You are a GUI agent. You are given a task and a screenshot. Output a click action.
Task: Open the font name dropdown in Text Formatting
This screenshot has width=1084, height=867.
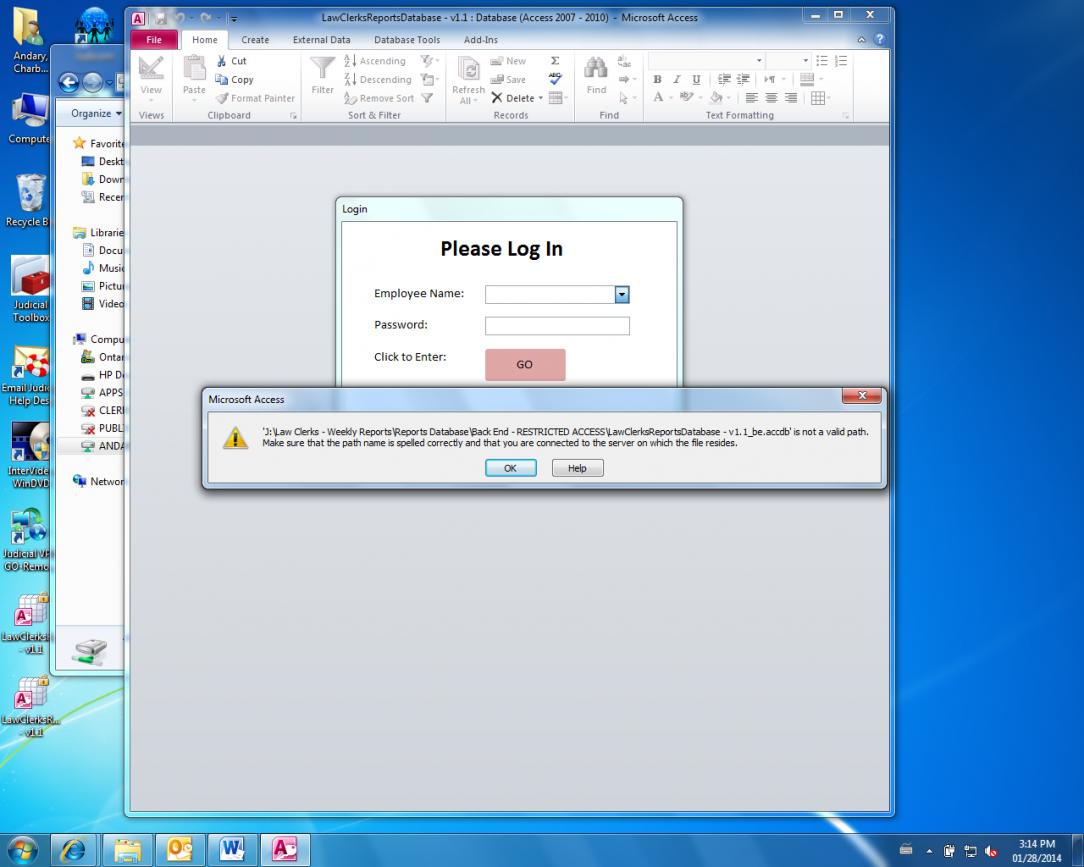coord(759,61)
